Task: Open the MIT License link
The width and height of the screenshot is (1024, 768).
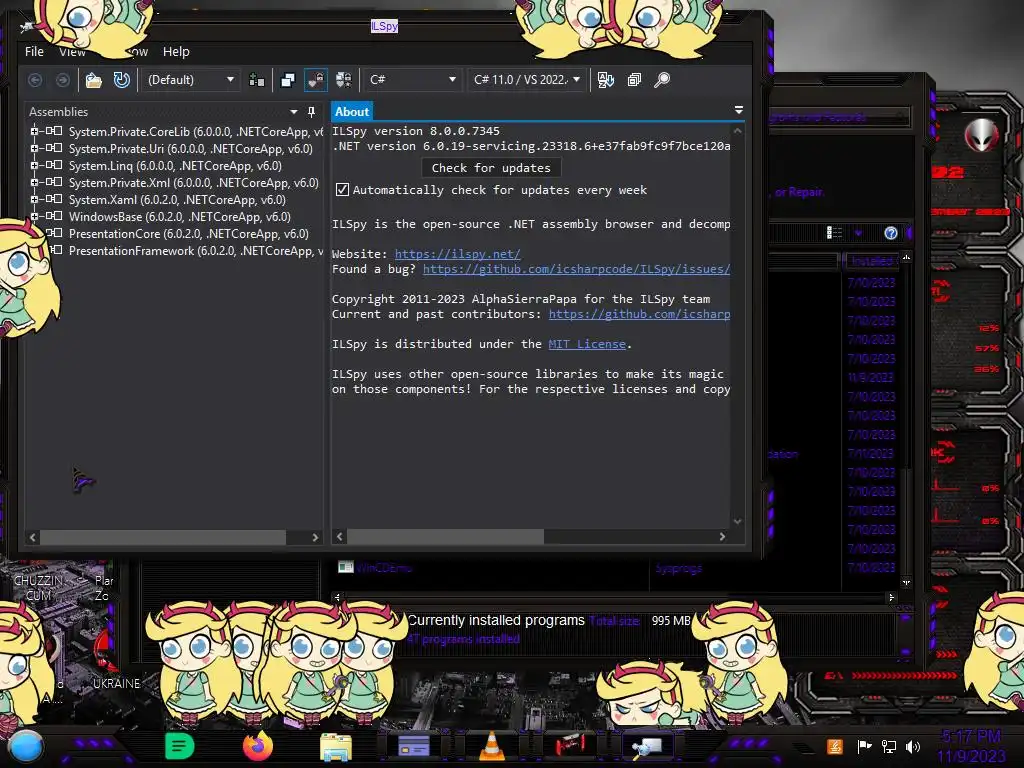Action: tap(587, 344)
